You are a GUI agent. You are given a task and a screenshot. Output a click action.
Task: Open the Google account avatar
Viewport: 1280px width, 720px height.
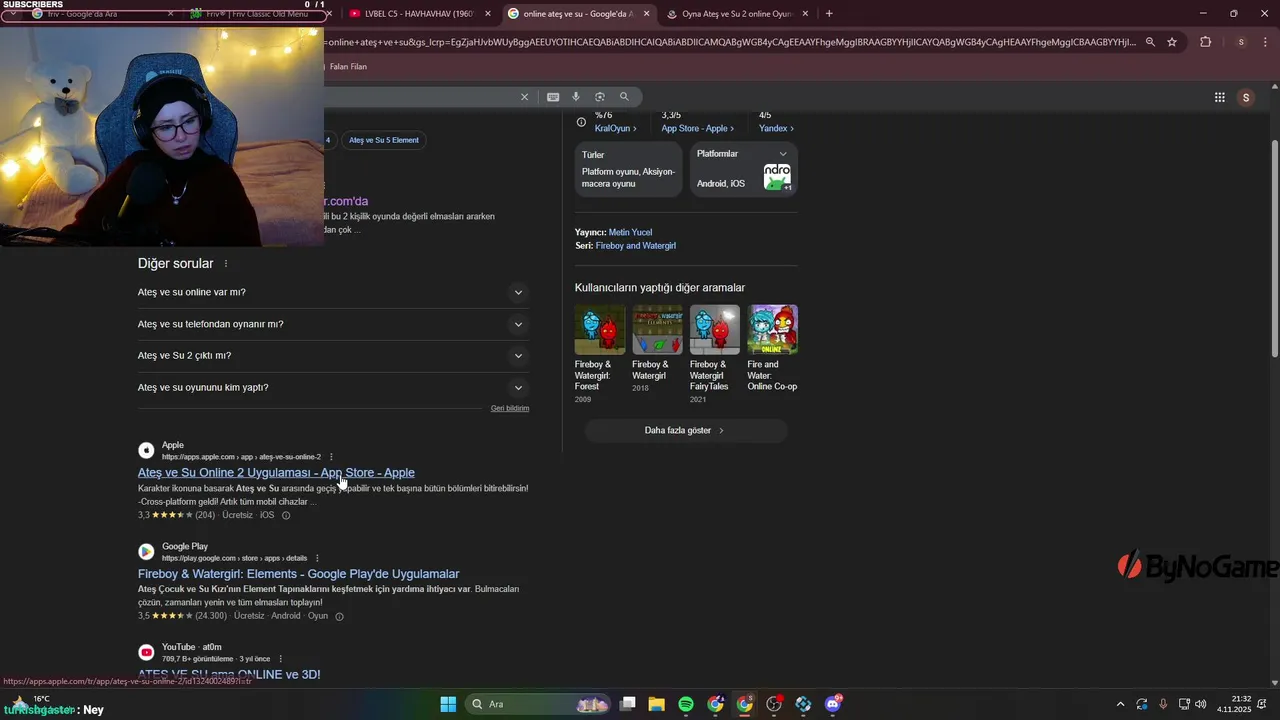(1245, 97)
